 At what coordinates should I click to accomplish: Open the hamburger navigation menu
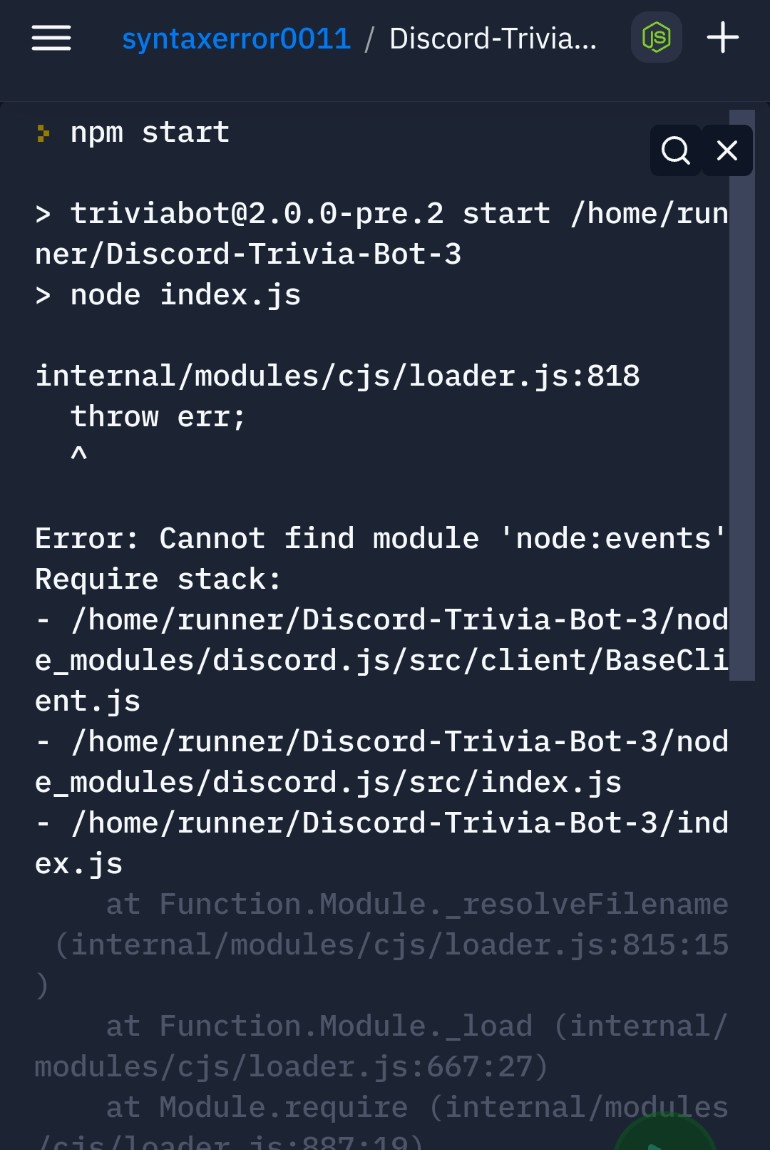click(50, 38)
